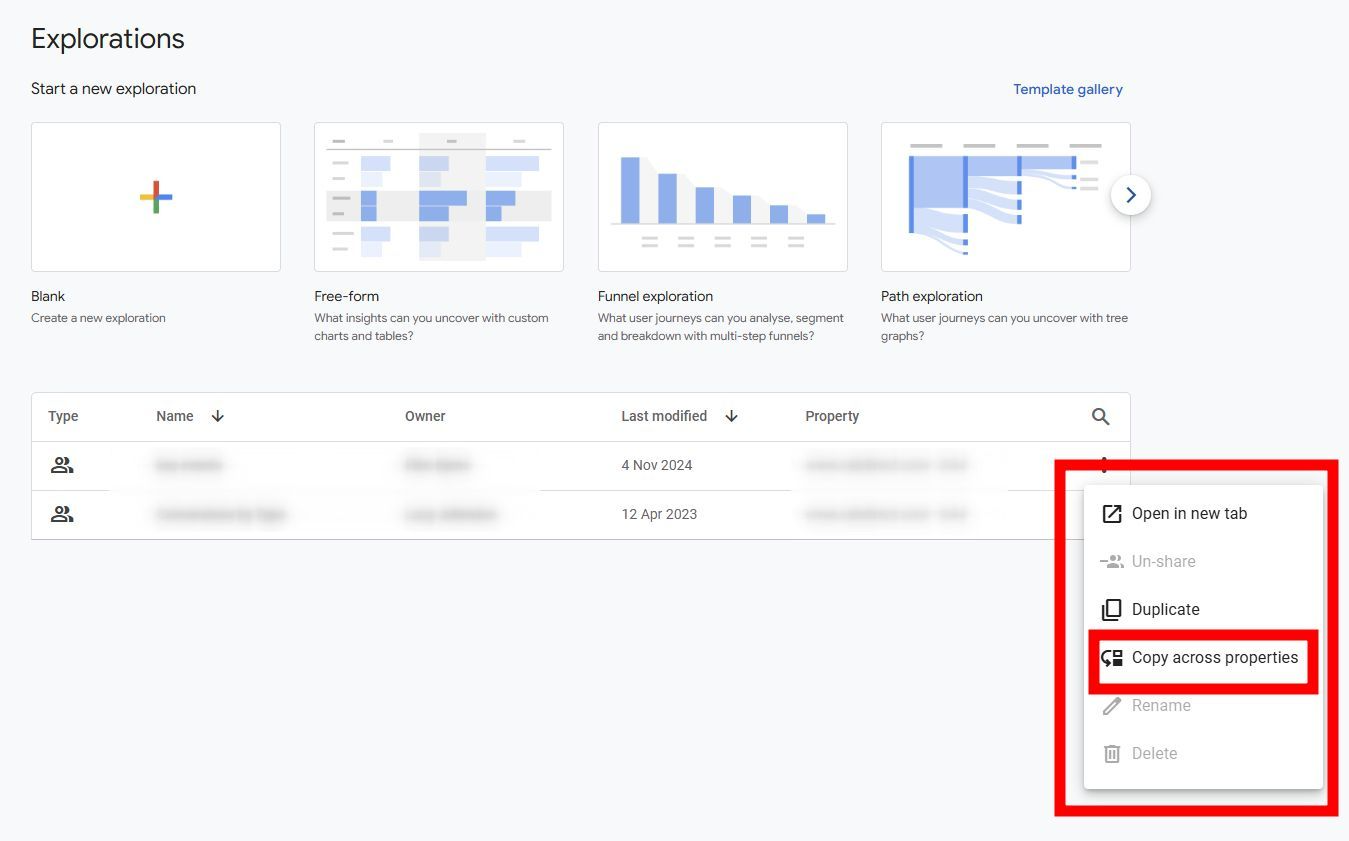Click shared-users icon in 4 Nov 2024 row
Viewport: 1349px width, 841px height.
tap(62, 465)
